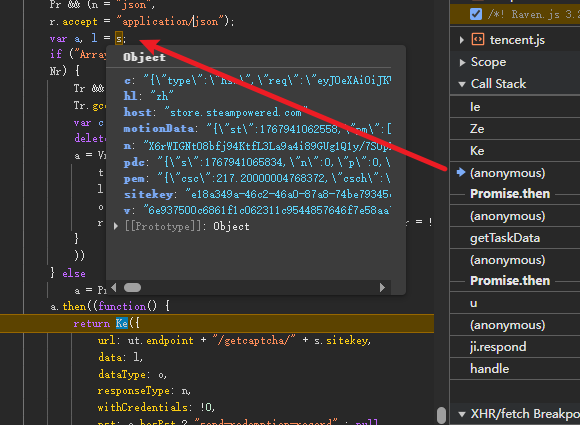Image resolution: width=580 pixels, height=425 pixels.
Task: Collapse the Call Stack section
Action: point(462,84)
